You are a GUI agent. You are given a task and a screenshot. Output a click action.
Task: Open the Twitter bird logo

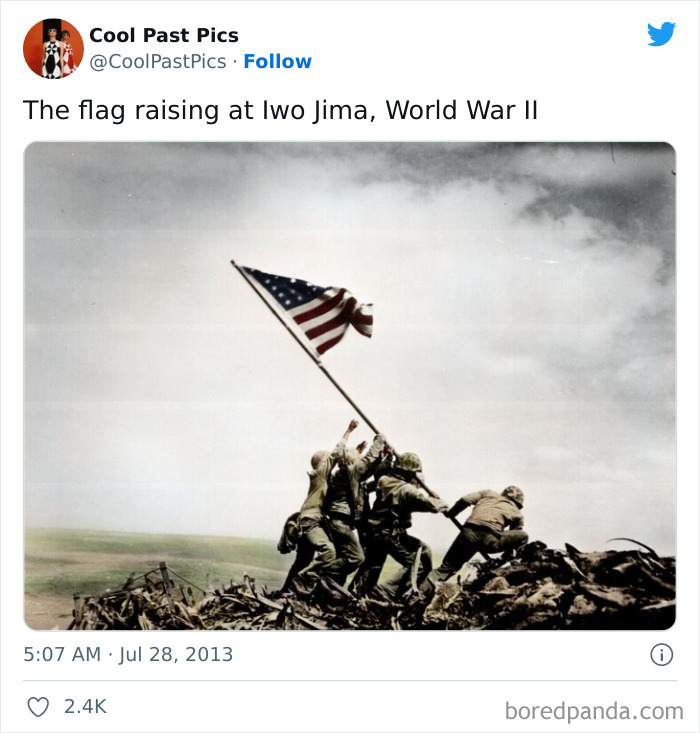(x=661, y=34)
